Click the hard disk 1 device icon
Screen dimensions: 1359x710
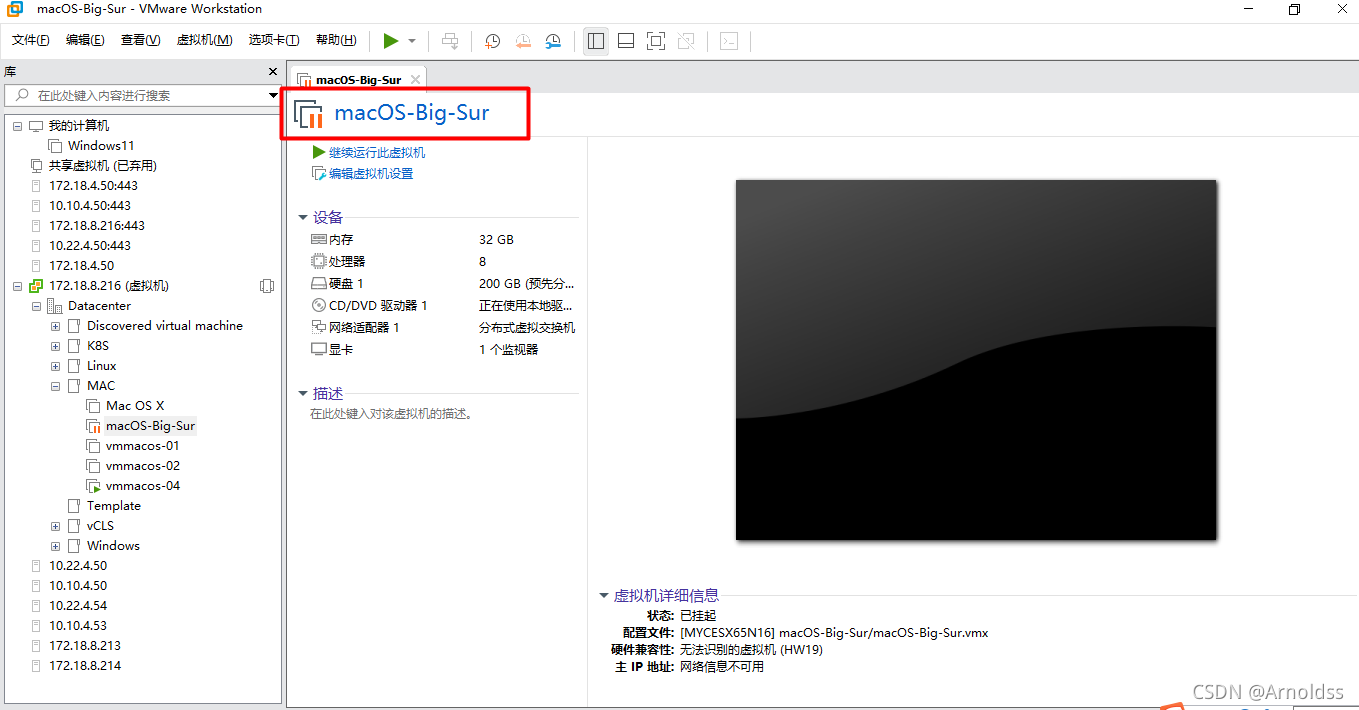319,284
